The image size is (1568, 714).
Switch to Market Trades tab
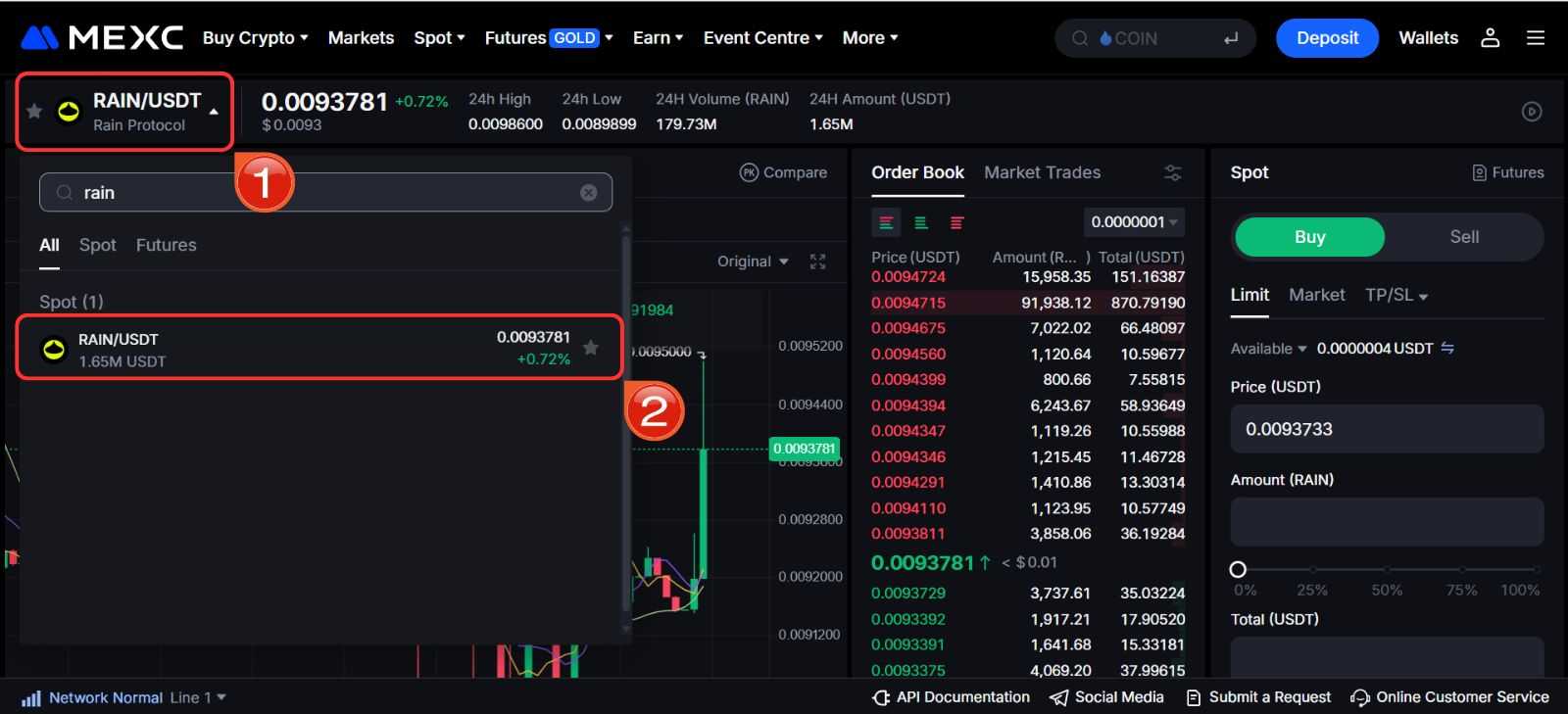1042,172
